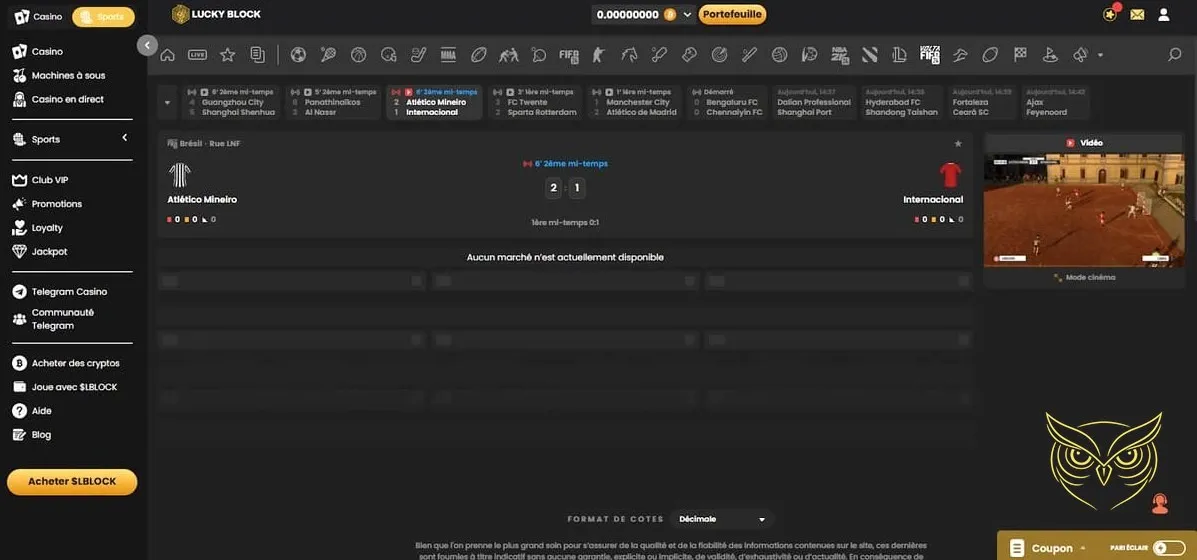Image resolution: width=1197 pixels, height=560 pixels.
Task: Click the Portefeuille wallet button
Action: tap(732, 14)
